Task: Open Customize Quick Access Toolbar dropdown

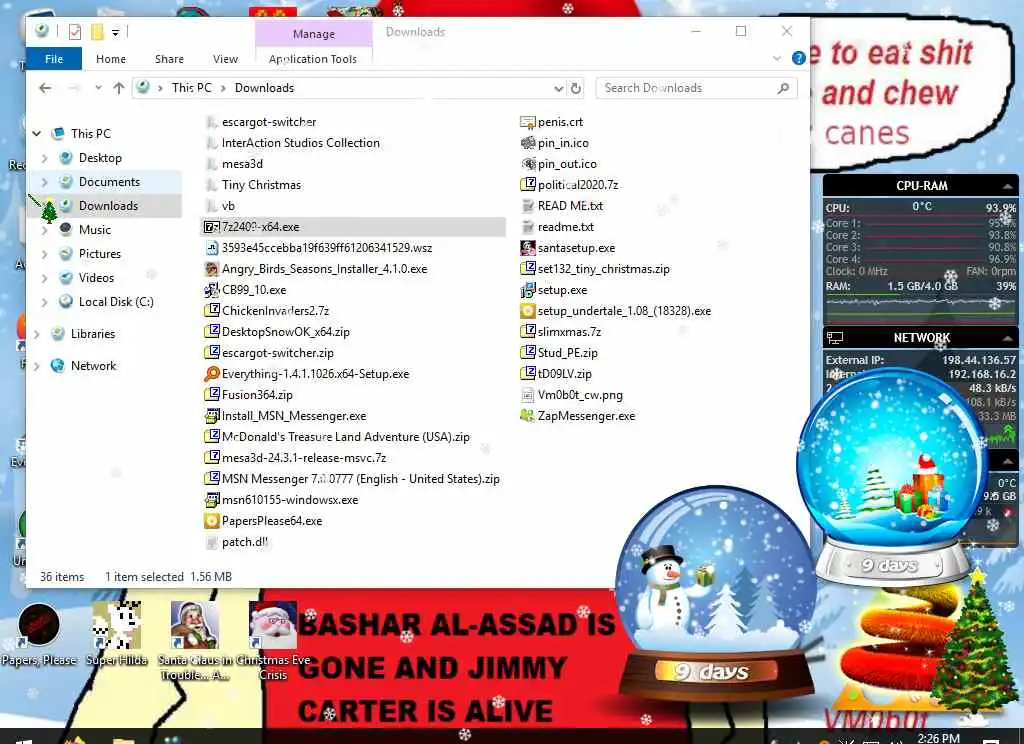Action: pyautogui.click(x=116, y=32)
